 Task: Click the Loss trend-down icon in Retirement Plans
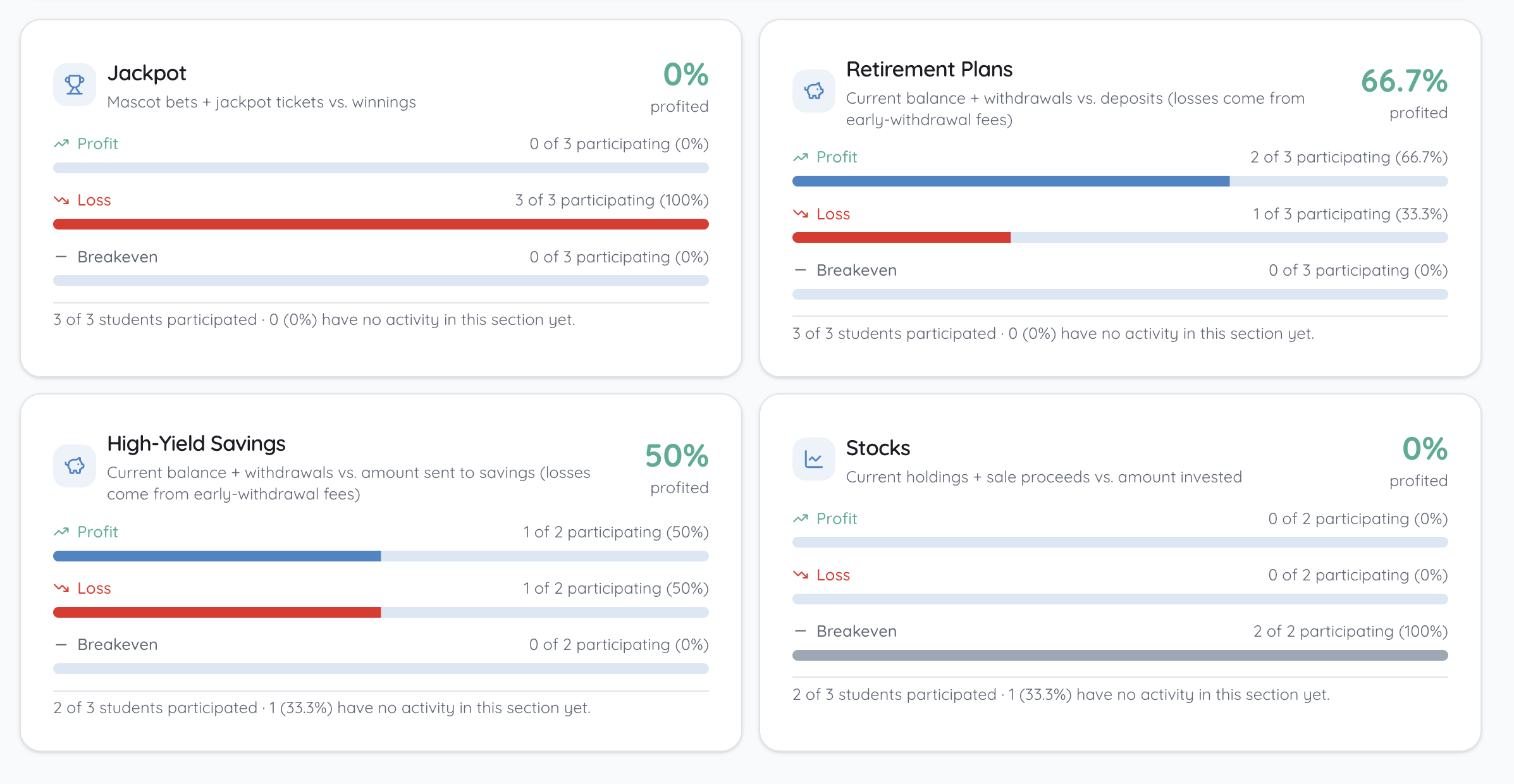(801, 214)
